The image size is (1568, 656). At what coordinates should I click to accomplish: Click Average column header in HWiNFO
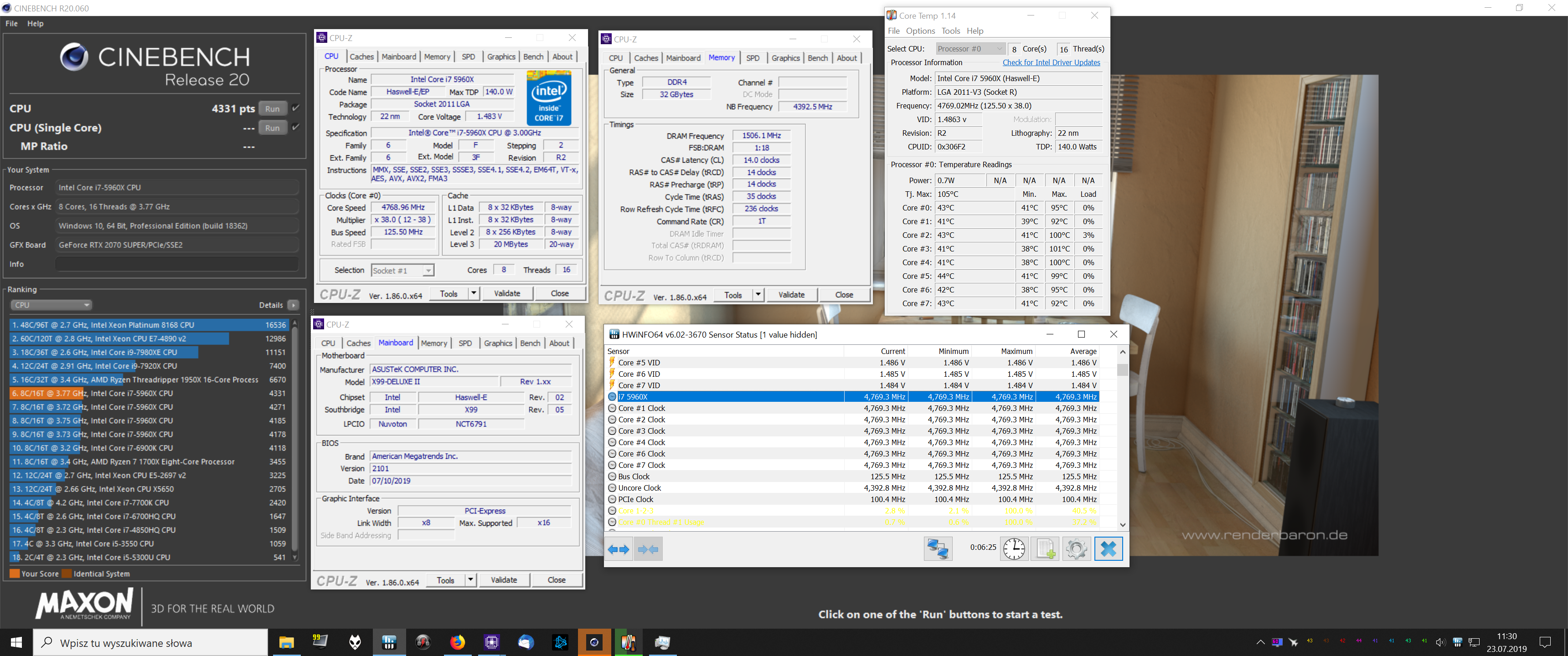coord(1069,351)
